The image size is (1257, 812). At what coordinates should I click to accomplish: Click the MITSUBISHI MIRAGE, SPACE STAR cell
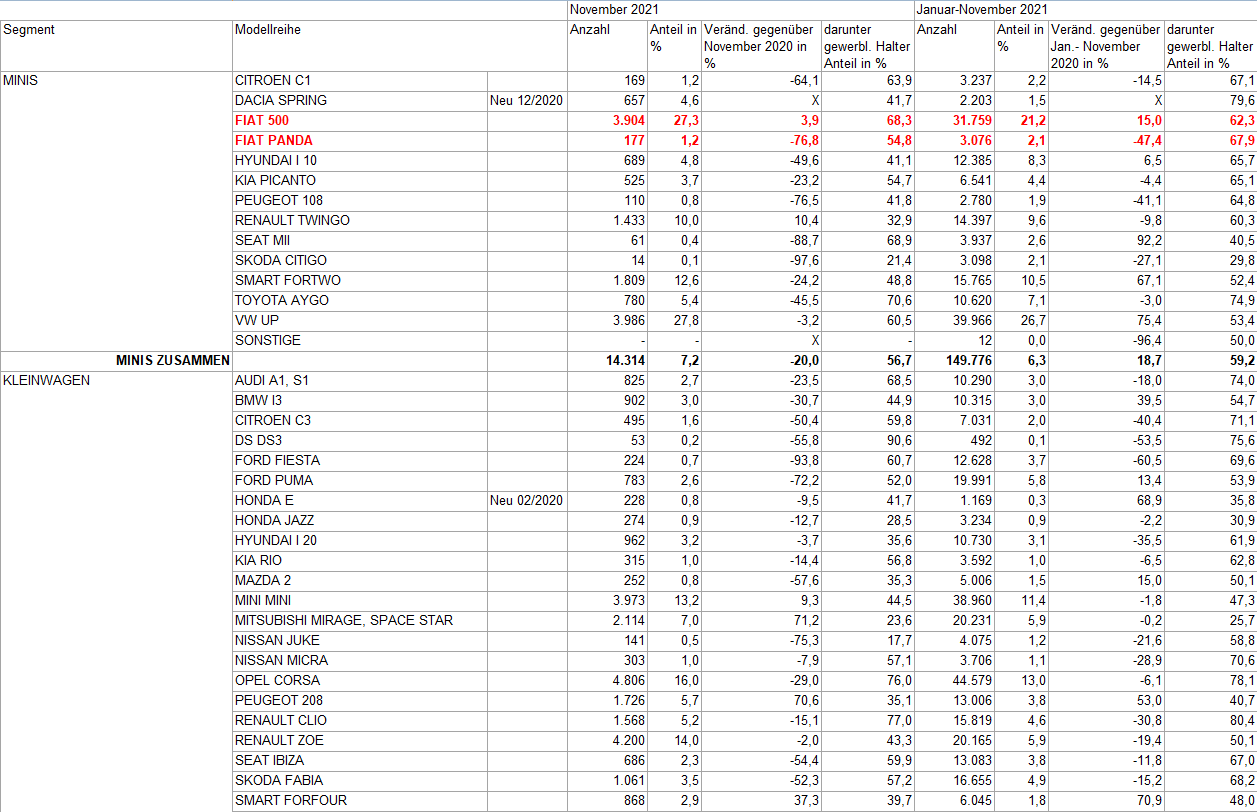(343, 620)
